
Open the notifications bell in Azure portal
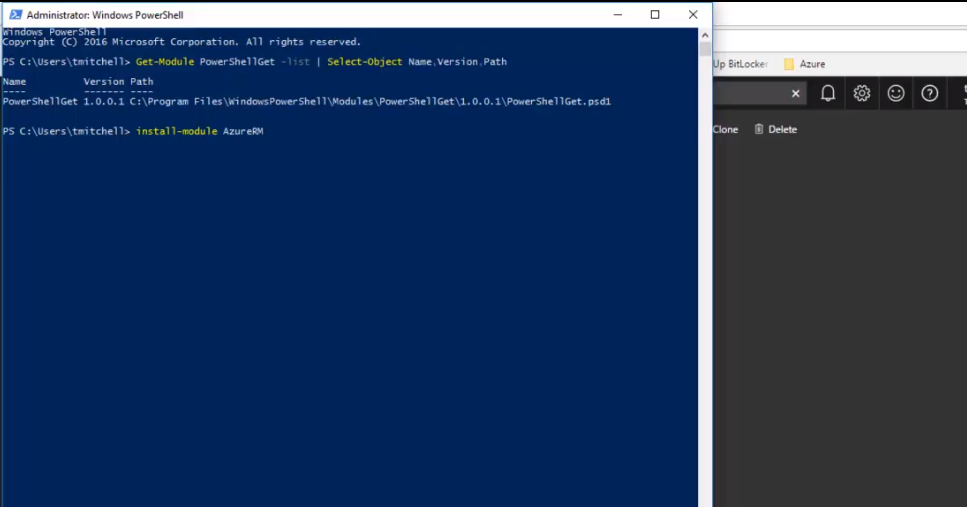[x=828, y=93]
